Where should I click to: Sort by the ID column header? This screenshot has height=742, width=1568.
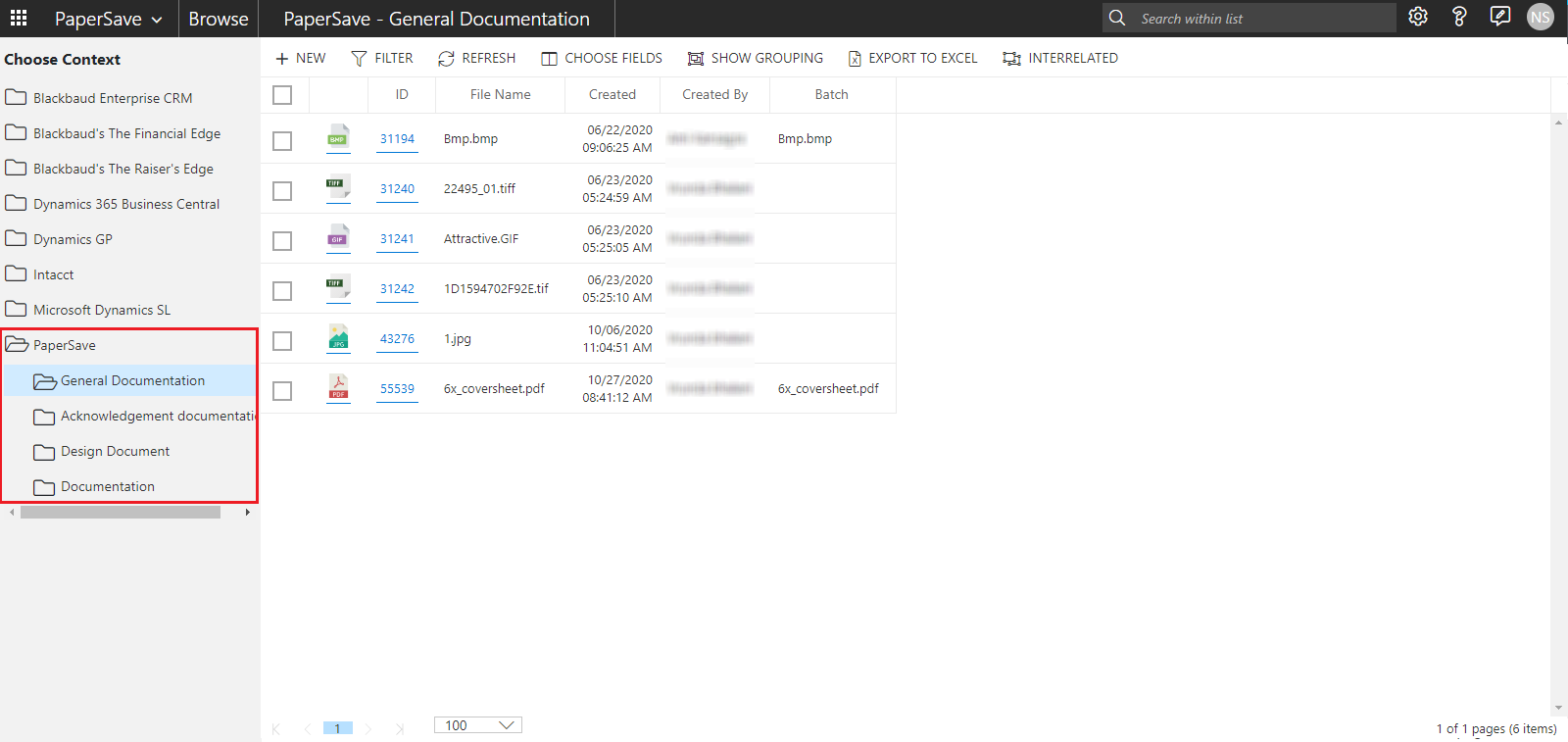click(x=402, y=95)
